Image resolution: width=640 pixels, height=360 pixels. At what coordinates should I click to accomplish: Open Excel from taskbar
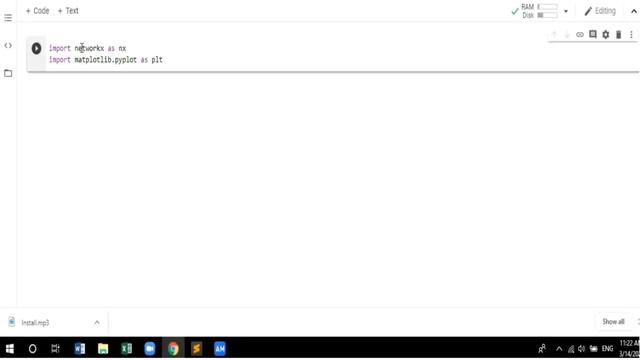127,349
